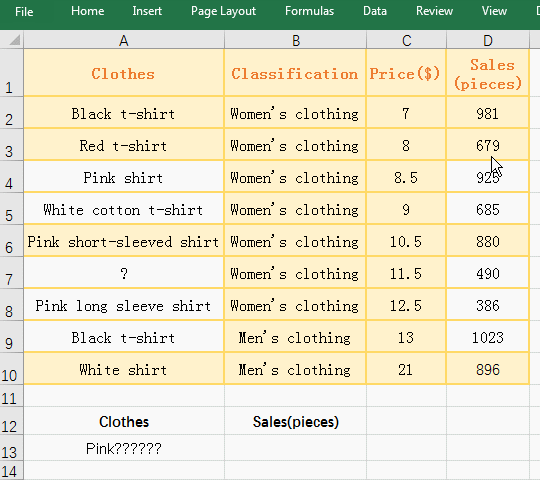Click the price cell '13'

(406, 337)
